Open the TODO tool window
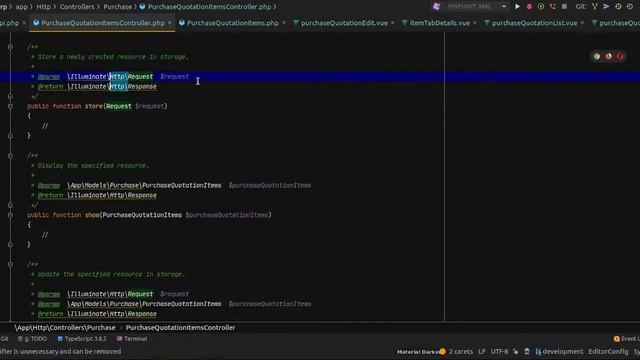The width and height of the screenshot is (640, 360). pyautogui.click(x=32, y=339)
